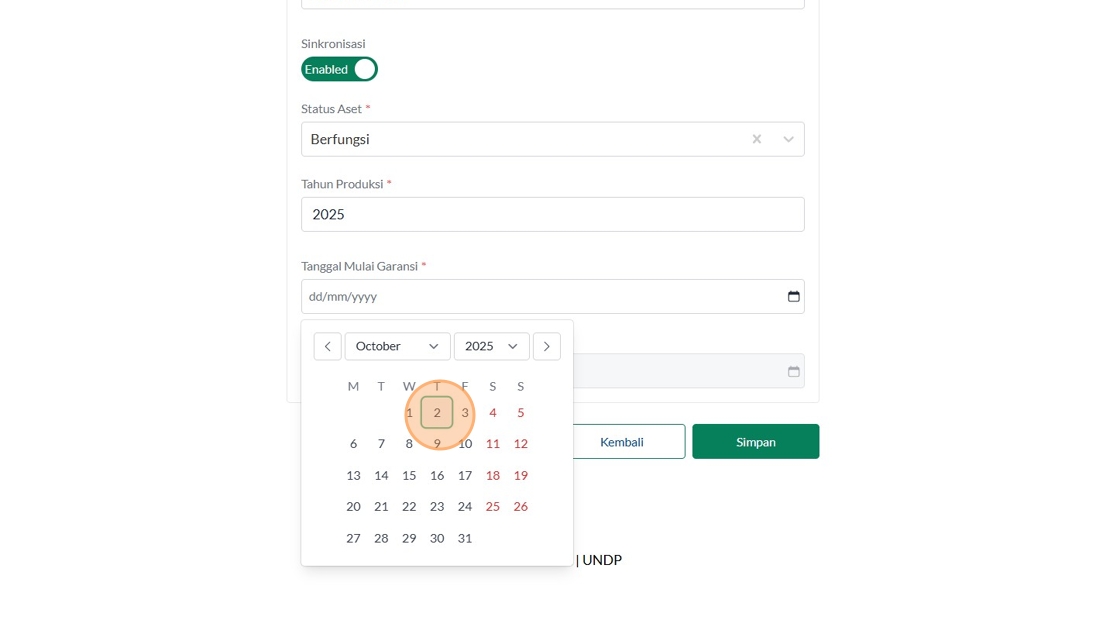This screenshot has width=1120, height=627.
Task: Choose October 9 in the calendar
Action: pos(437,443)
